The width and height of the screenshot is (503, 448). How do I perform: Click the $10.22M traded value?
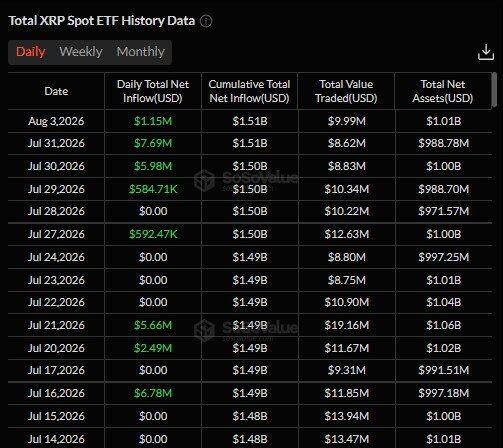pyautogui.click(x=347, y=211)
